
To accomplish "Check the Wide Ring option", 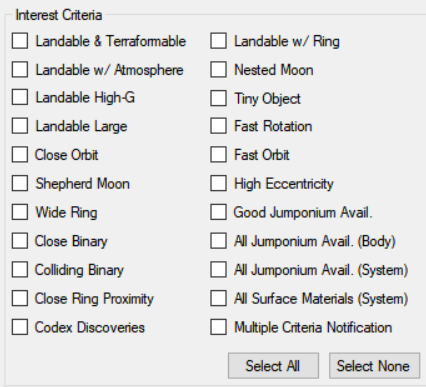I will pyautogui.click(x=20, y=212).
